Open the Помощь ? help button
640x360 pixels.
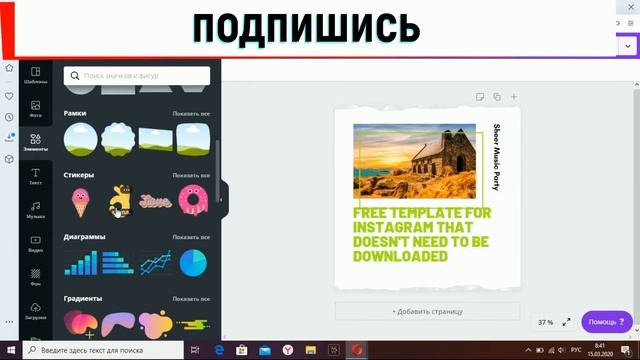pos(607,322)
